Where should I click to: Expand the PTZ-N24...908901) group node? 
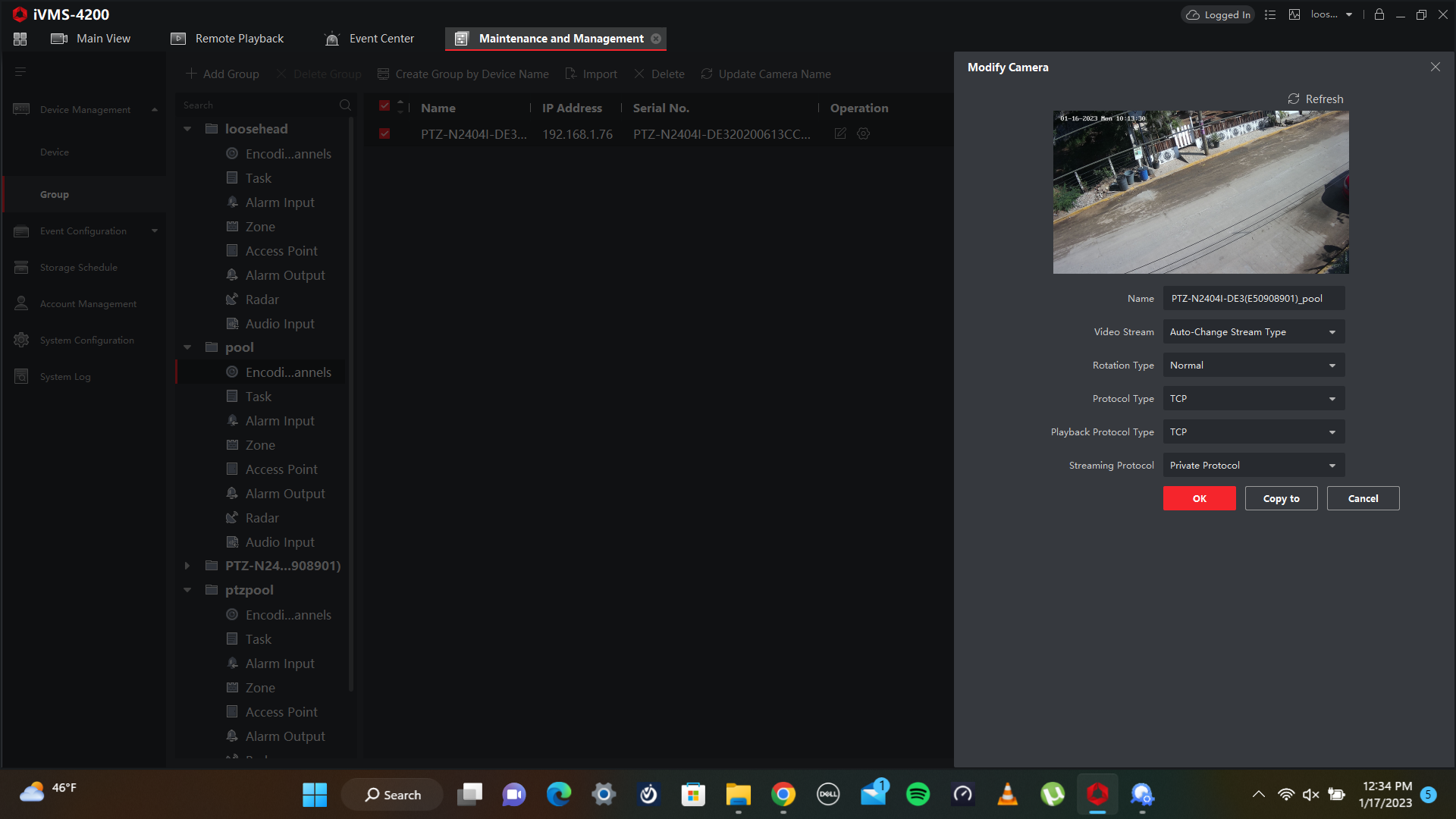pos(187,566)
